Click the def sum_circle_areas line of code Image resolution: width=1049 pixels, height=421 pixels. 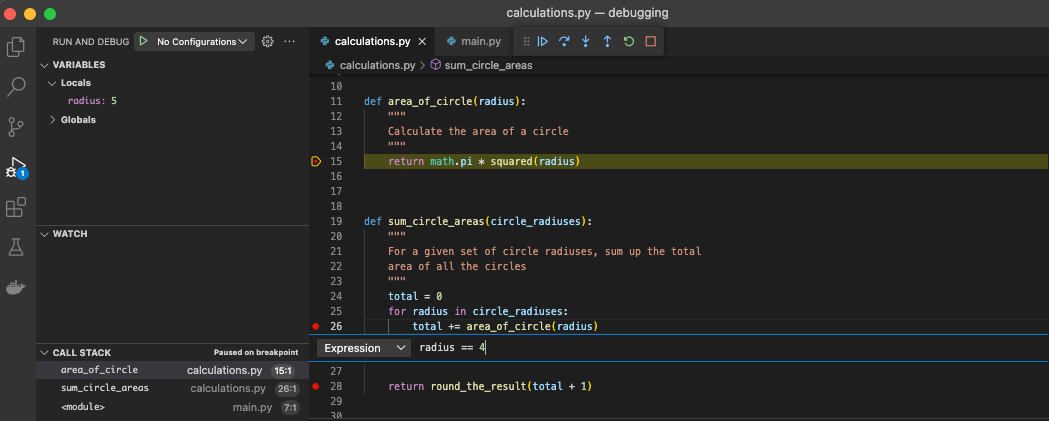478,222
